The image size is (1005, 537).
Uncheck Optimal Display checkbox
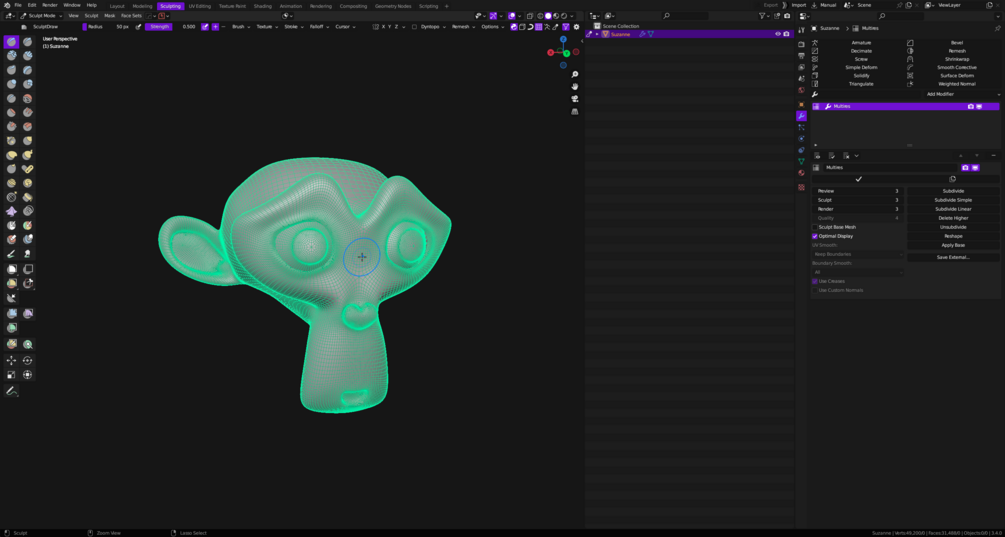tap(815, 236)
